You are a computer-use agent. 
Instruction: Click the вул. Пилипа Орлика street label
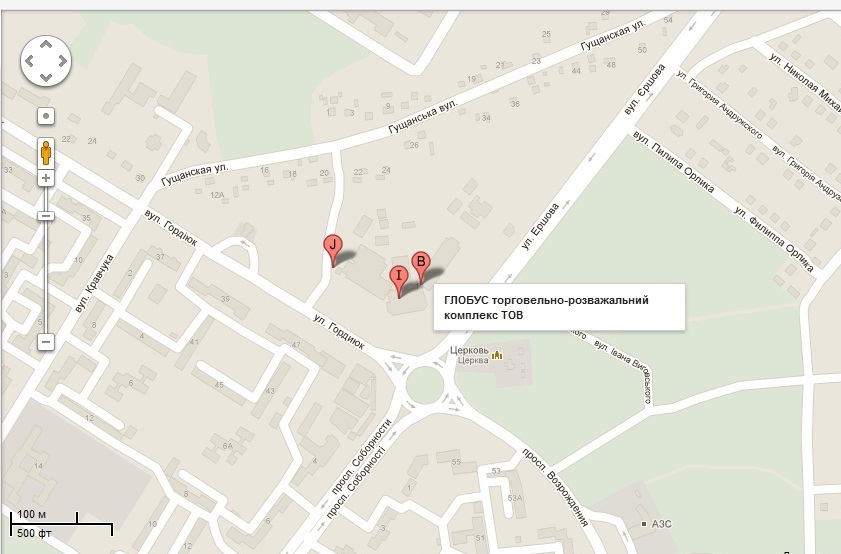tap(674, 161)
